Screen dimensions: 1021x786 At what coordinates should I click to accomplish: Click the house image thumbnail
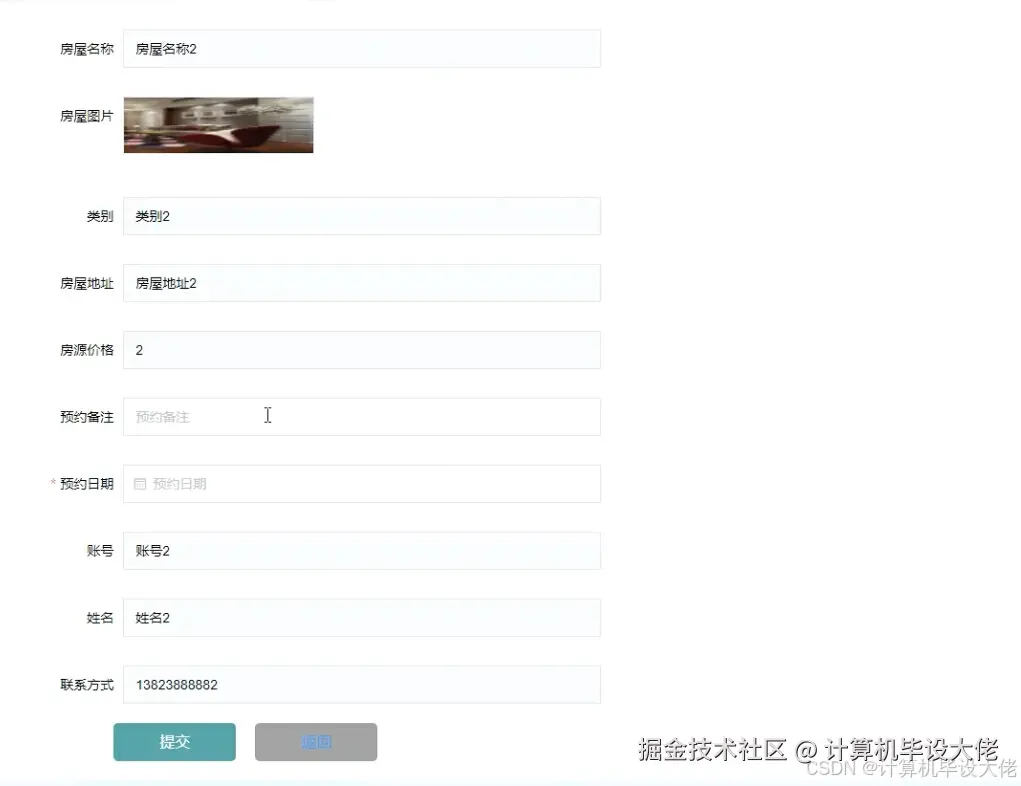[x=217, y=124]
